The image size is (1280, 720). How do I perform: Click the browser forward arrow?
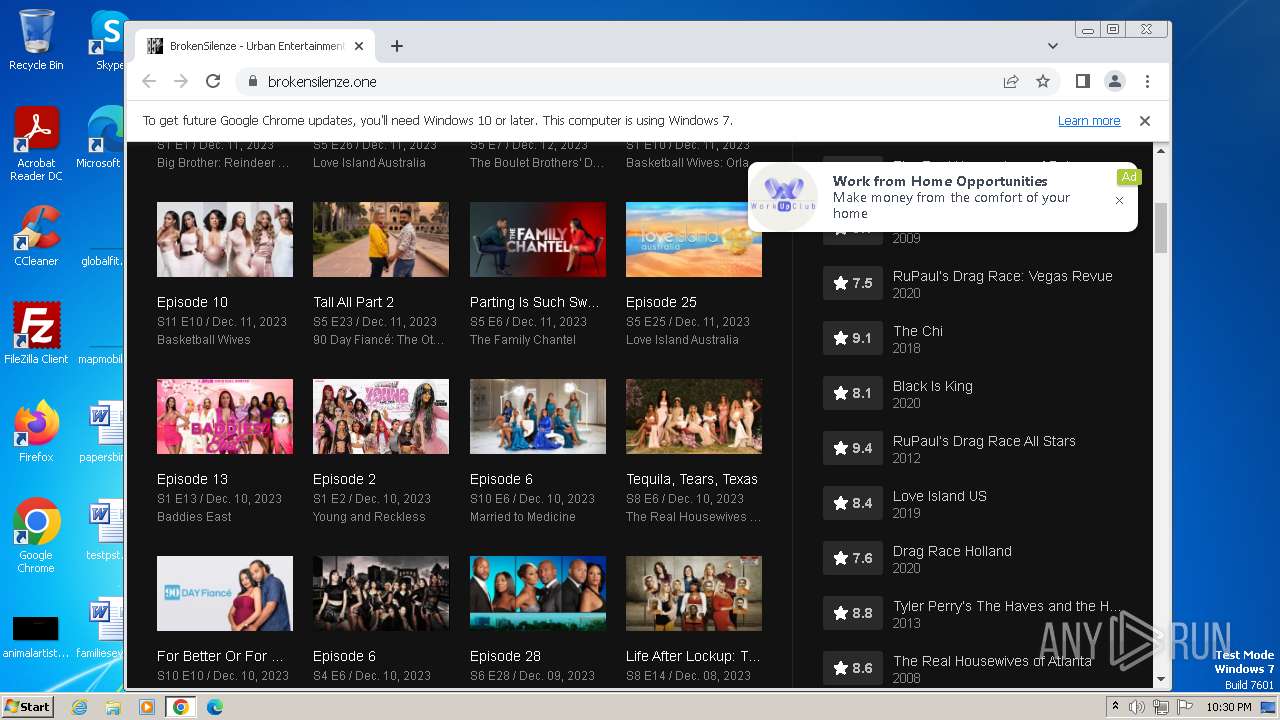[181, 81]
